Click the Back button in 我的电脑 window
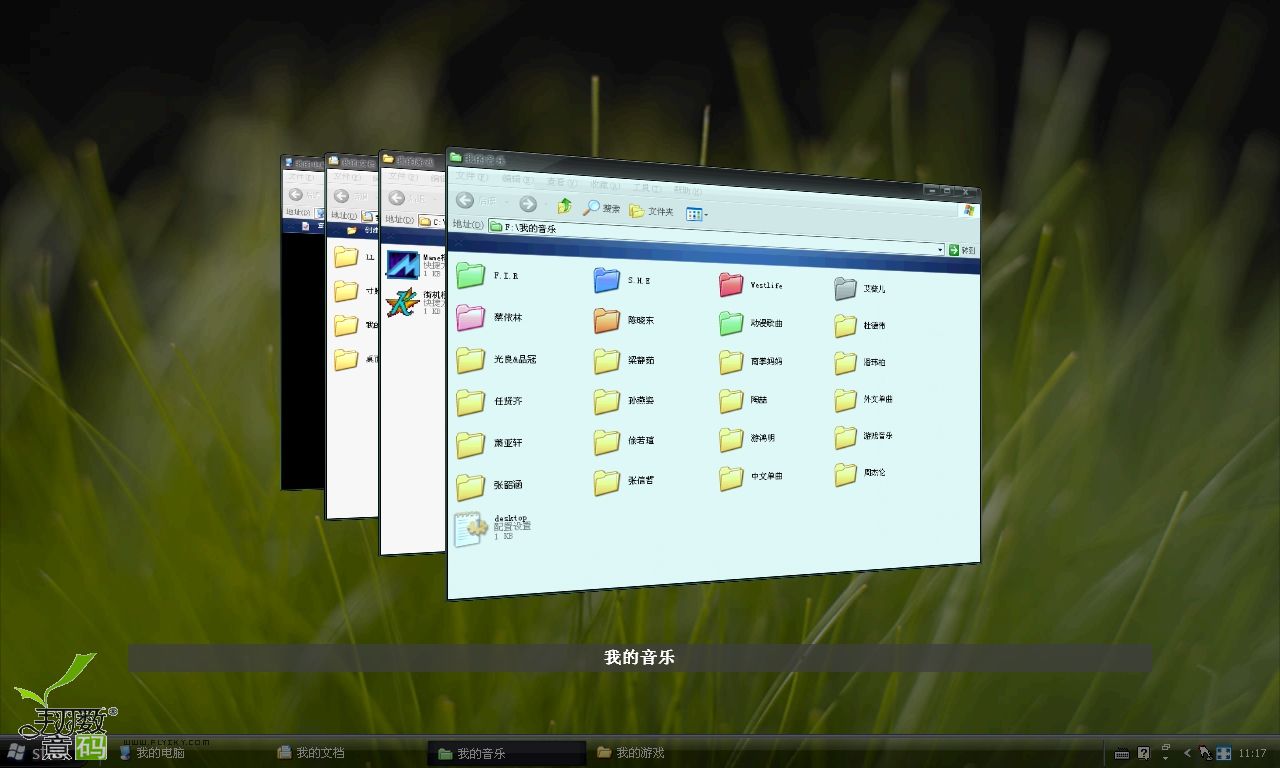 pyautogui.click(x=295, y=194)
